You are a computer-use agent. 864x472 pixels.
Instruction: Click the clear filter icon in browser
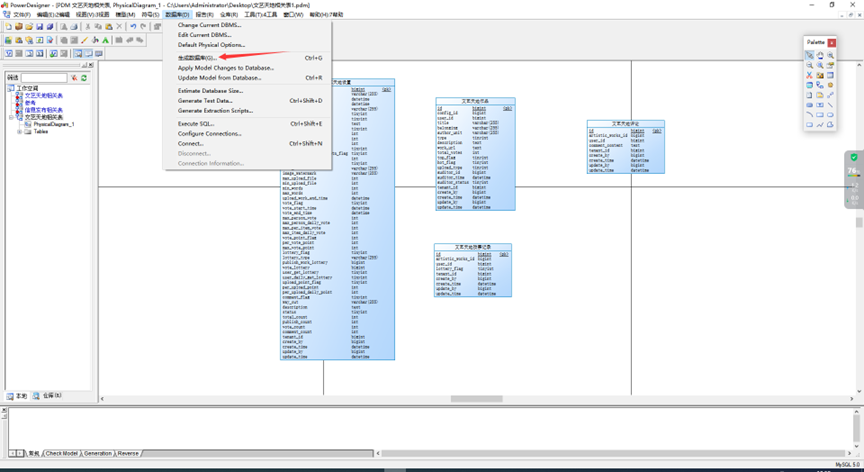(x=74, y=78)
